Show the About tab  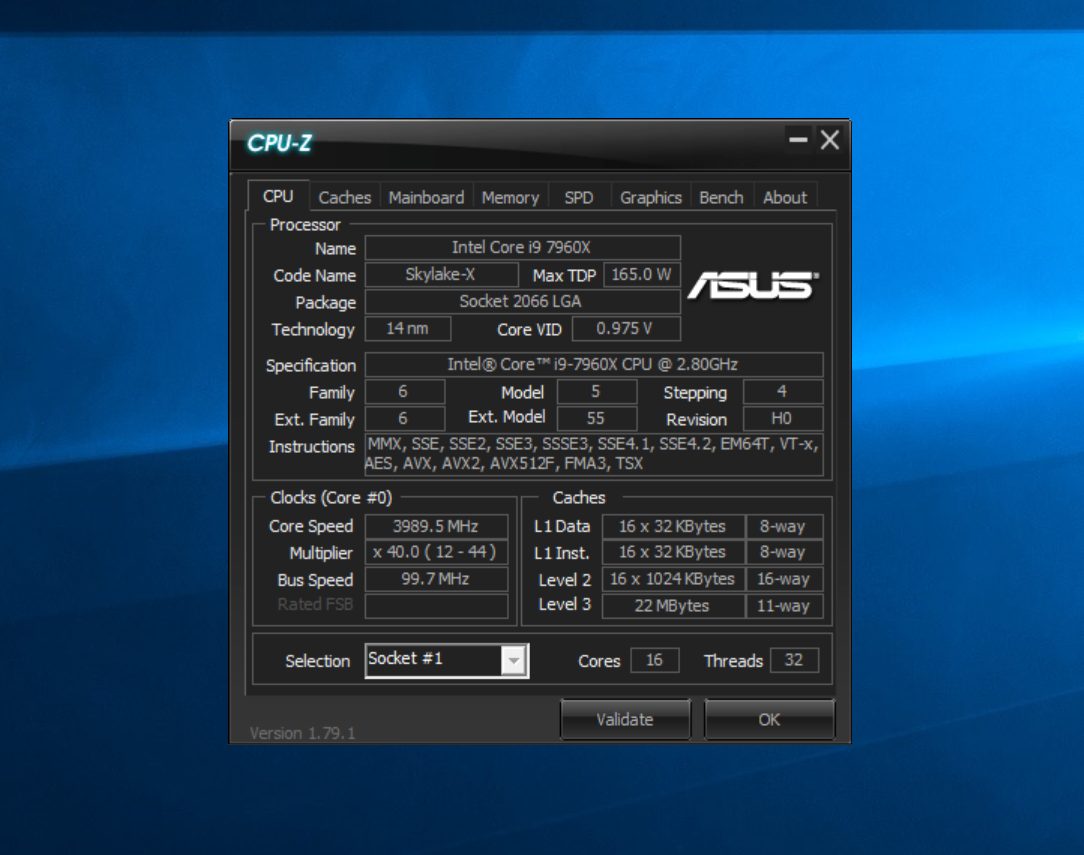tap(785, 198)
